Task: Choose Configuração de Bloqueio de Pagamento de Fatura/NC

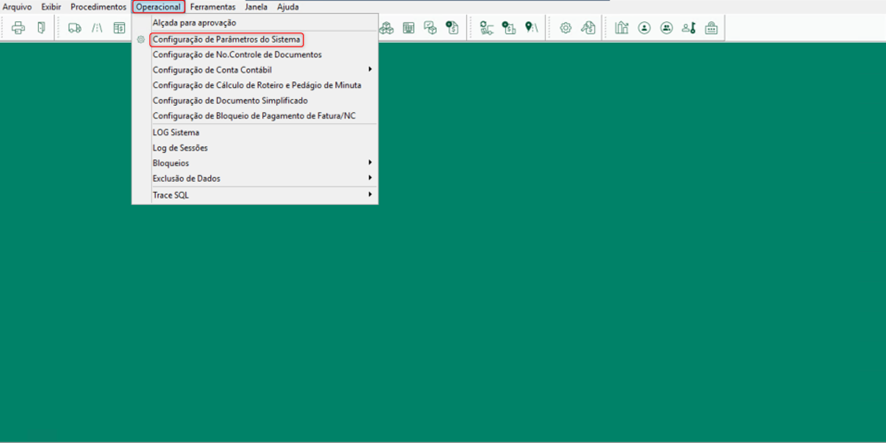Action: (x=255, y=115)
